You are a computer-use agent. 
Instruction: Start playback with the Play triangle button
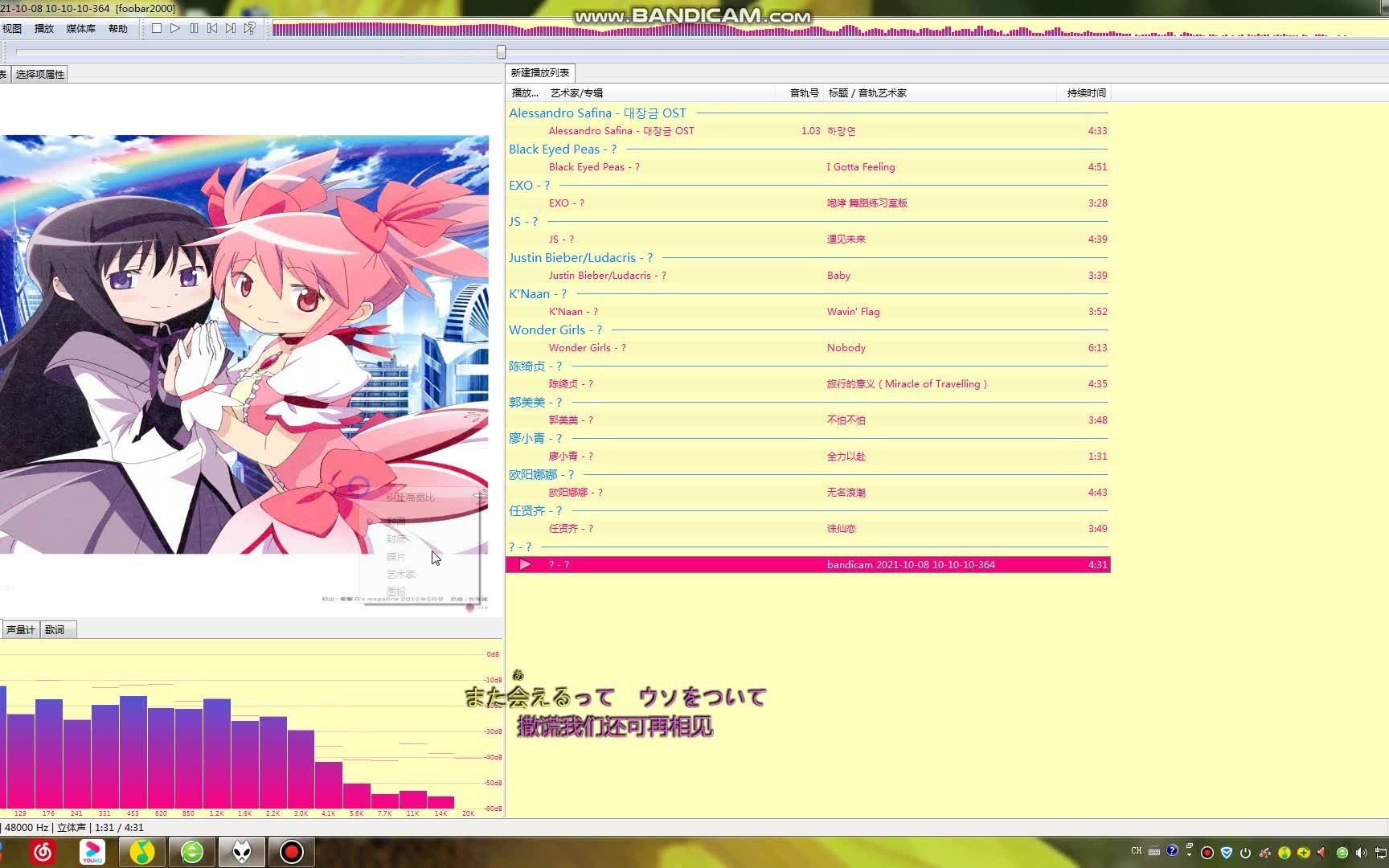pyautogui.click(x=175, y=28)
